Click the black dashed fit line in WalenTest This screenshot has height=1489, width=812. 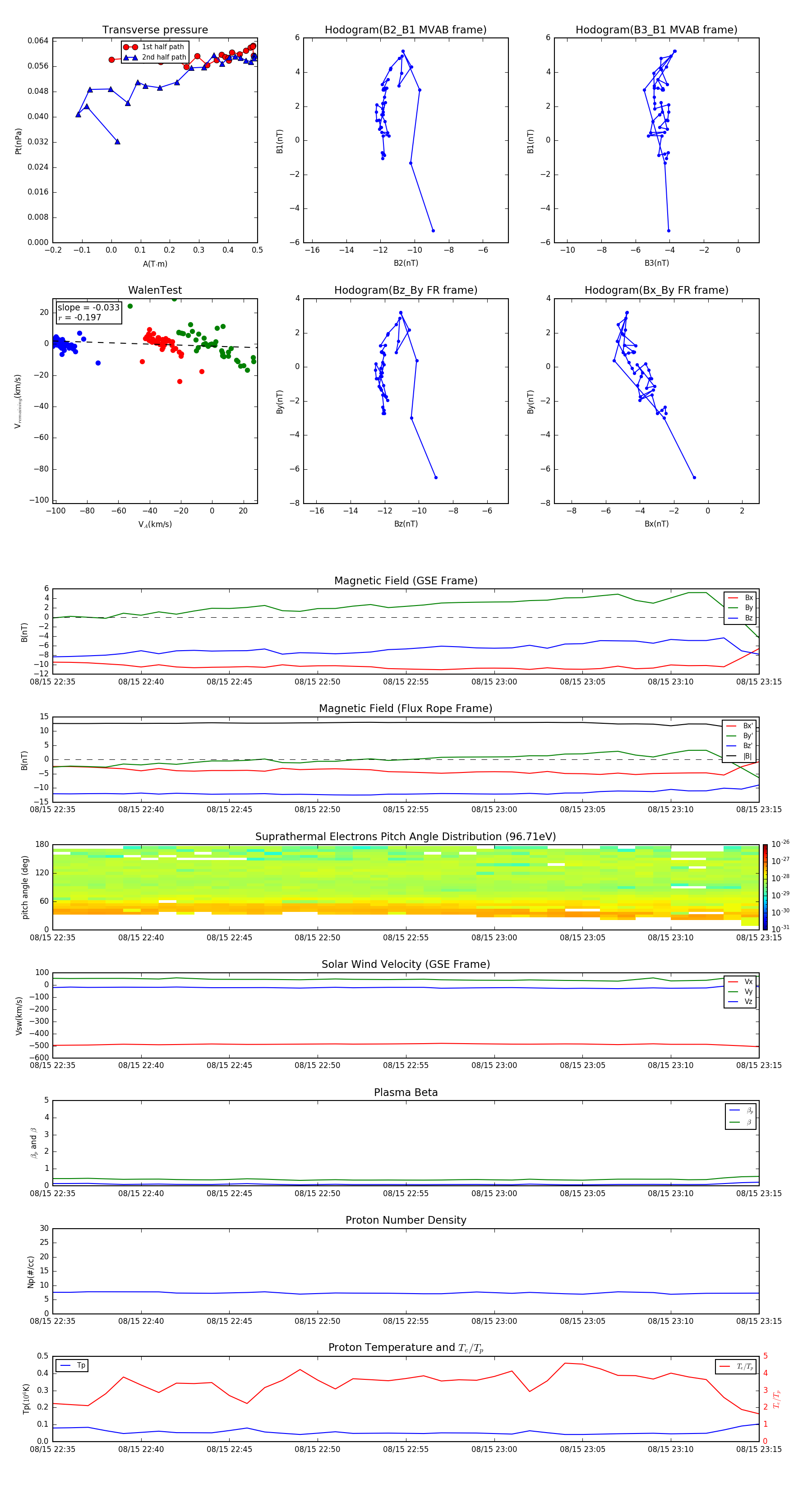point(155,344)
